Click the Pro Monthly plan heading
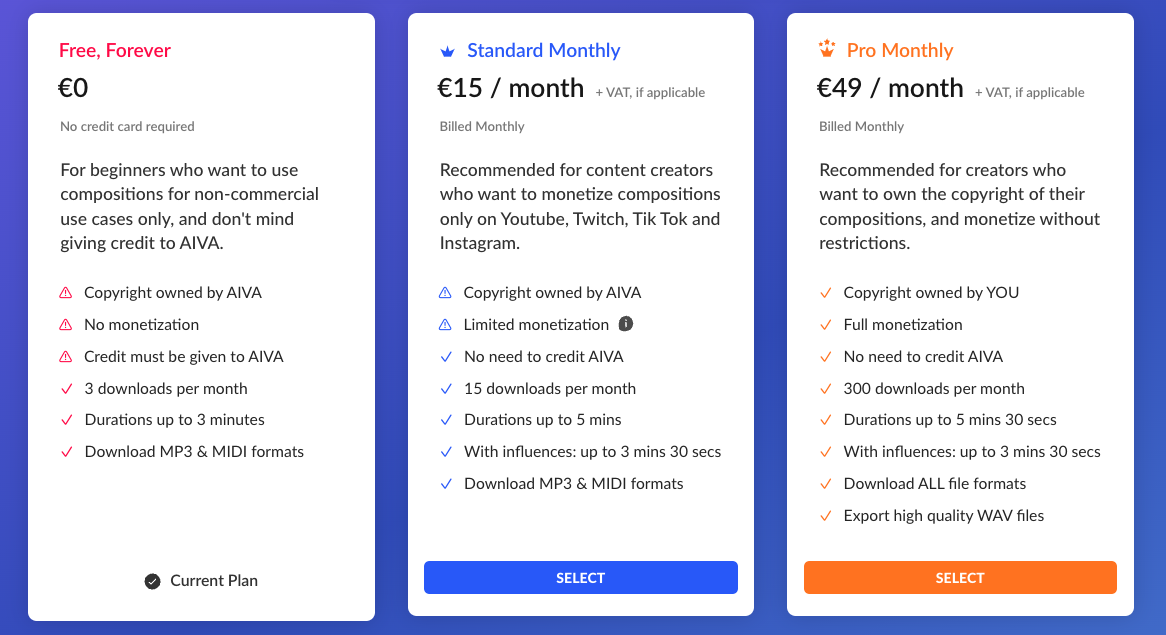The width and height of the screenshot is (1166, 635). tap(900, 51)
